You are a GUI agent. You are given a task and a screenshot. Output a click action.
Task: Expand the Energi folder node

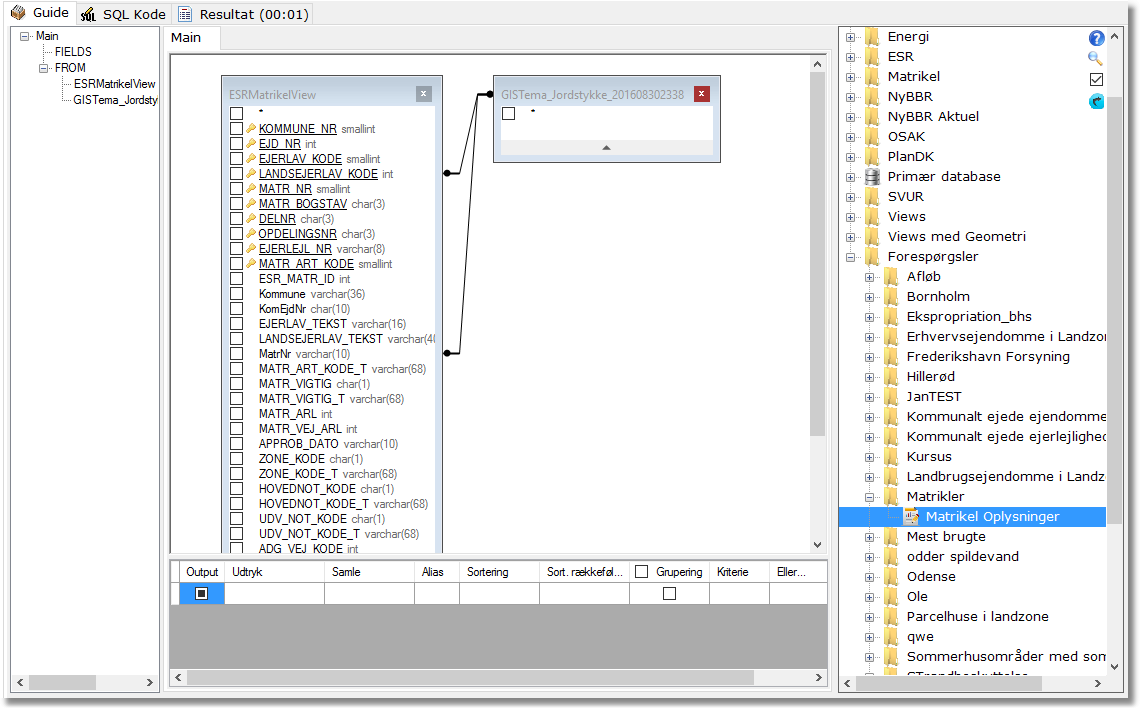point(851,37)
